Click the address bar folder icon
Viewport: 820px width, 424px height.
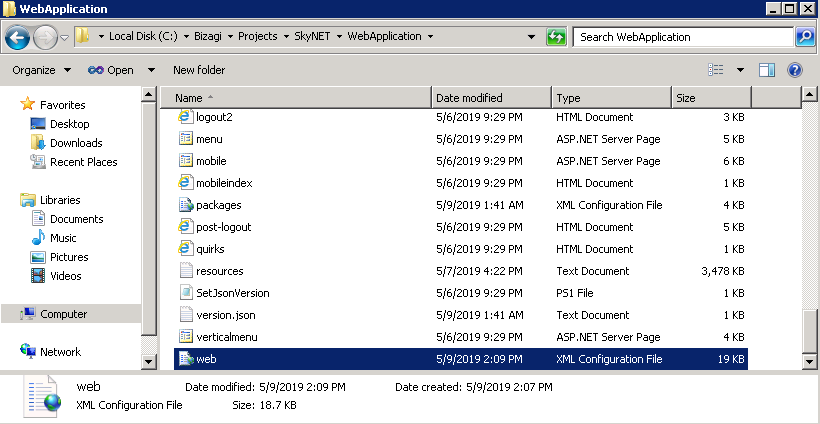click(83, 36)
